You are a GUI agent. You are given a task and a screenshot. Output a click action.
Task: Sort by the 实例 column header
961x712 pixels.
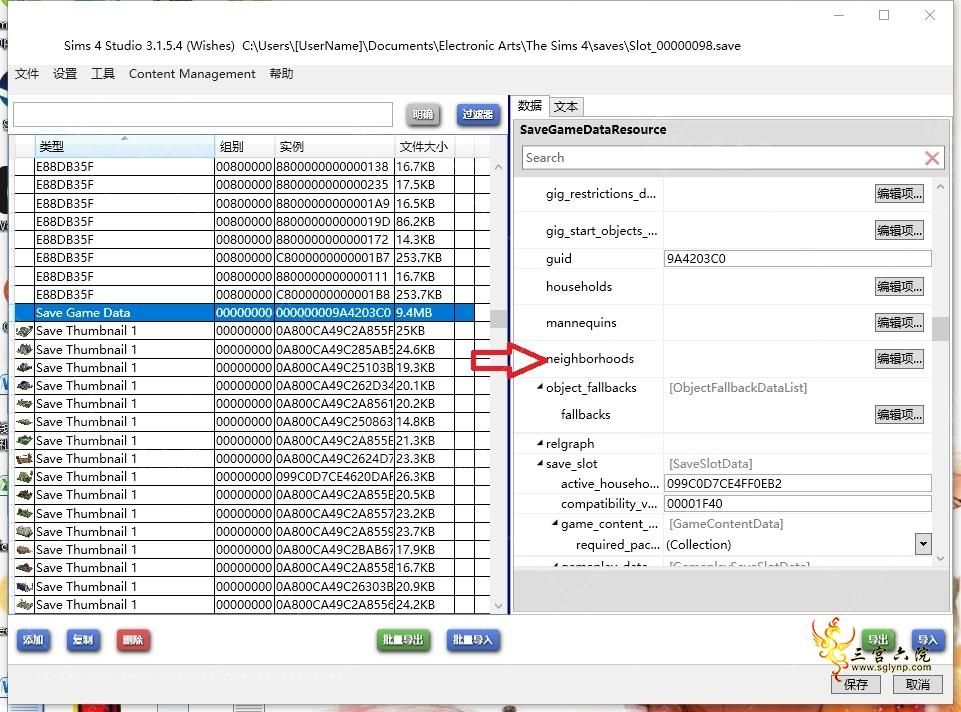[335, 146]
